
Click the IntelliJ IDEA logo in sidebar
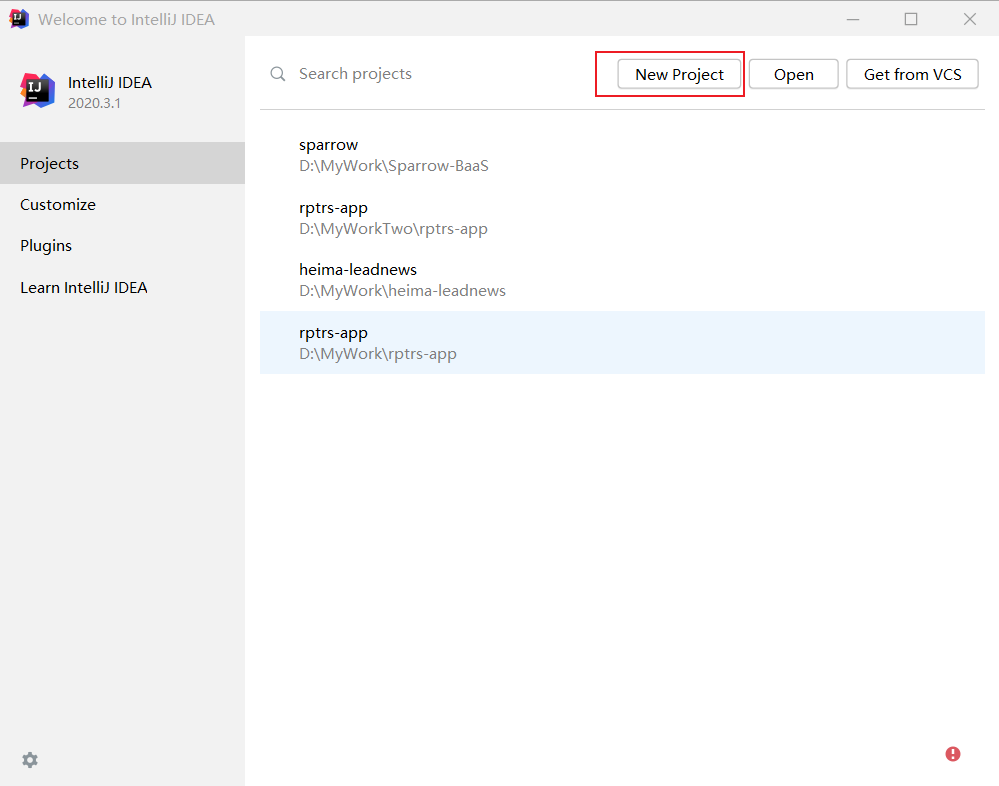click(x=38, y=90)
